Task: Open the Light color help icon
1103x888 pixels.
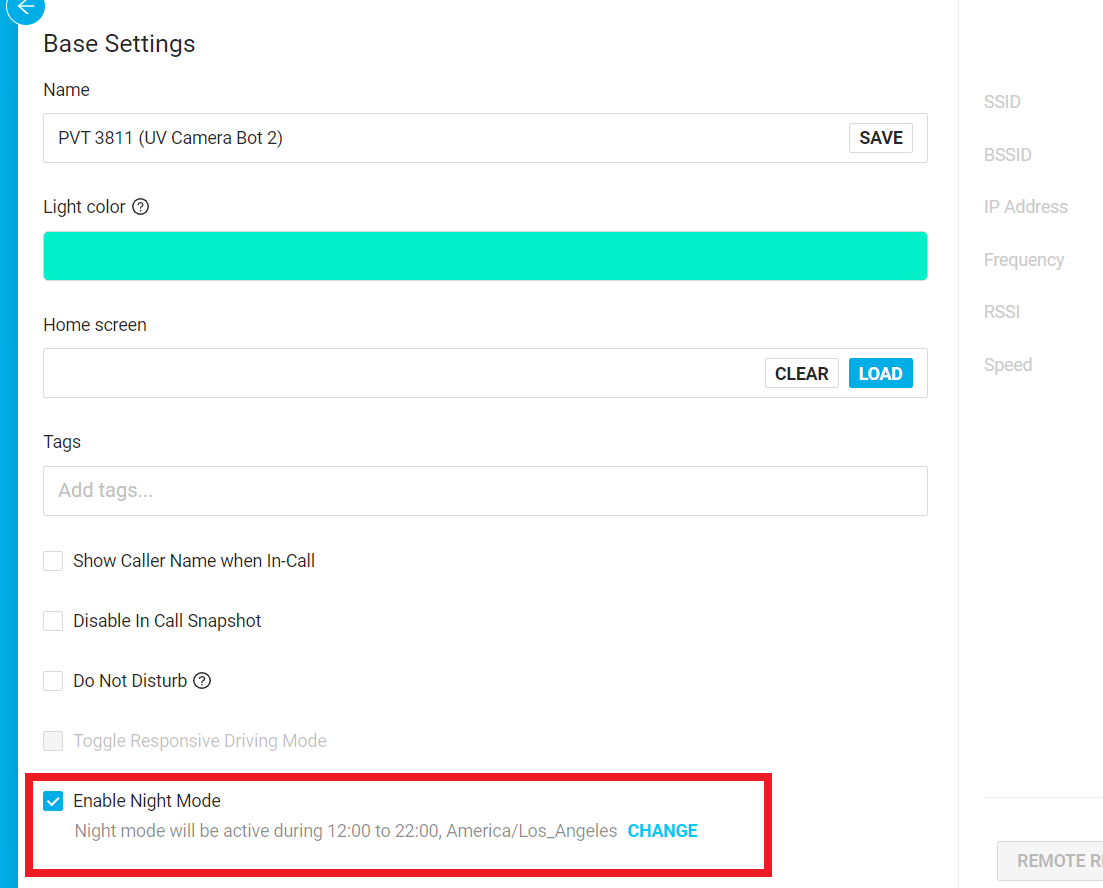Action: pyautogui.click(x=141, y=207)
